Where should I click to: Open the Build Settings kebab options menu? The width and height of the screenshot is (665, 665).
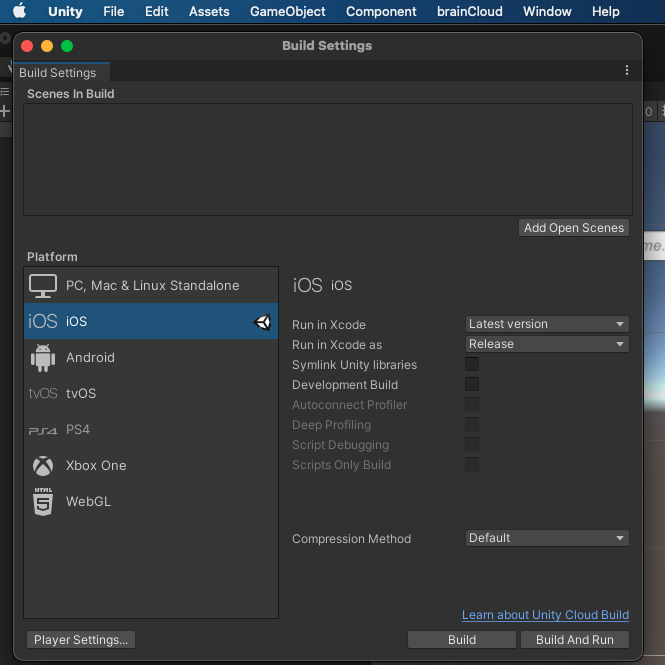pyautogui.click(x=626, y=70)
